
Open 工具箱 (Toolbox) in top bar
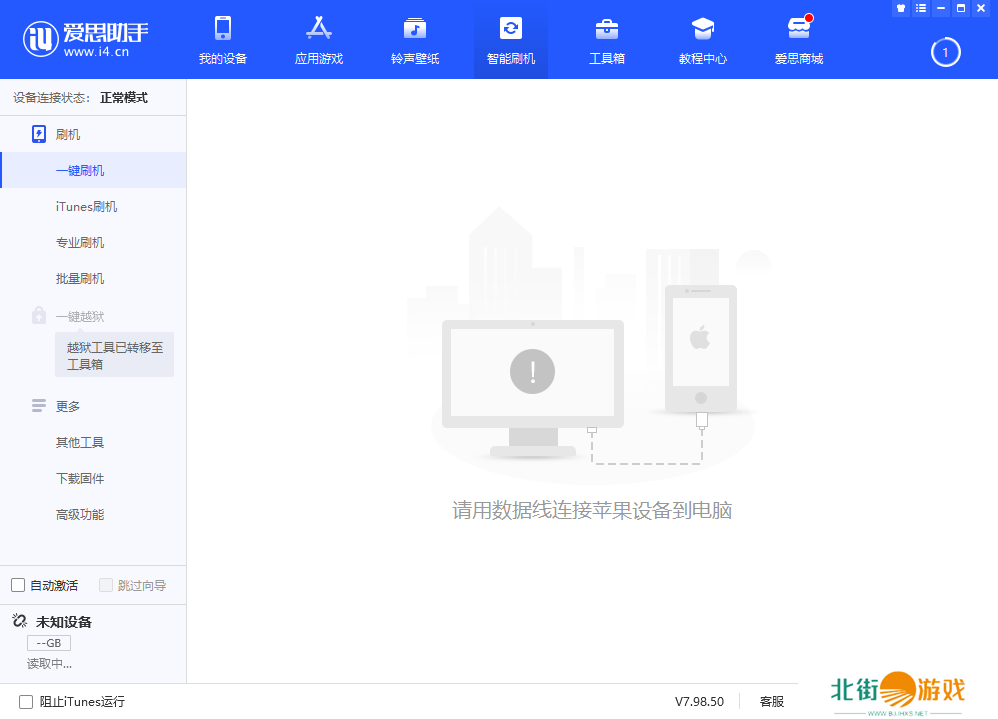(606, 40)
